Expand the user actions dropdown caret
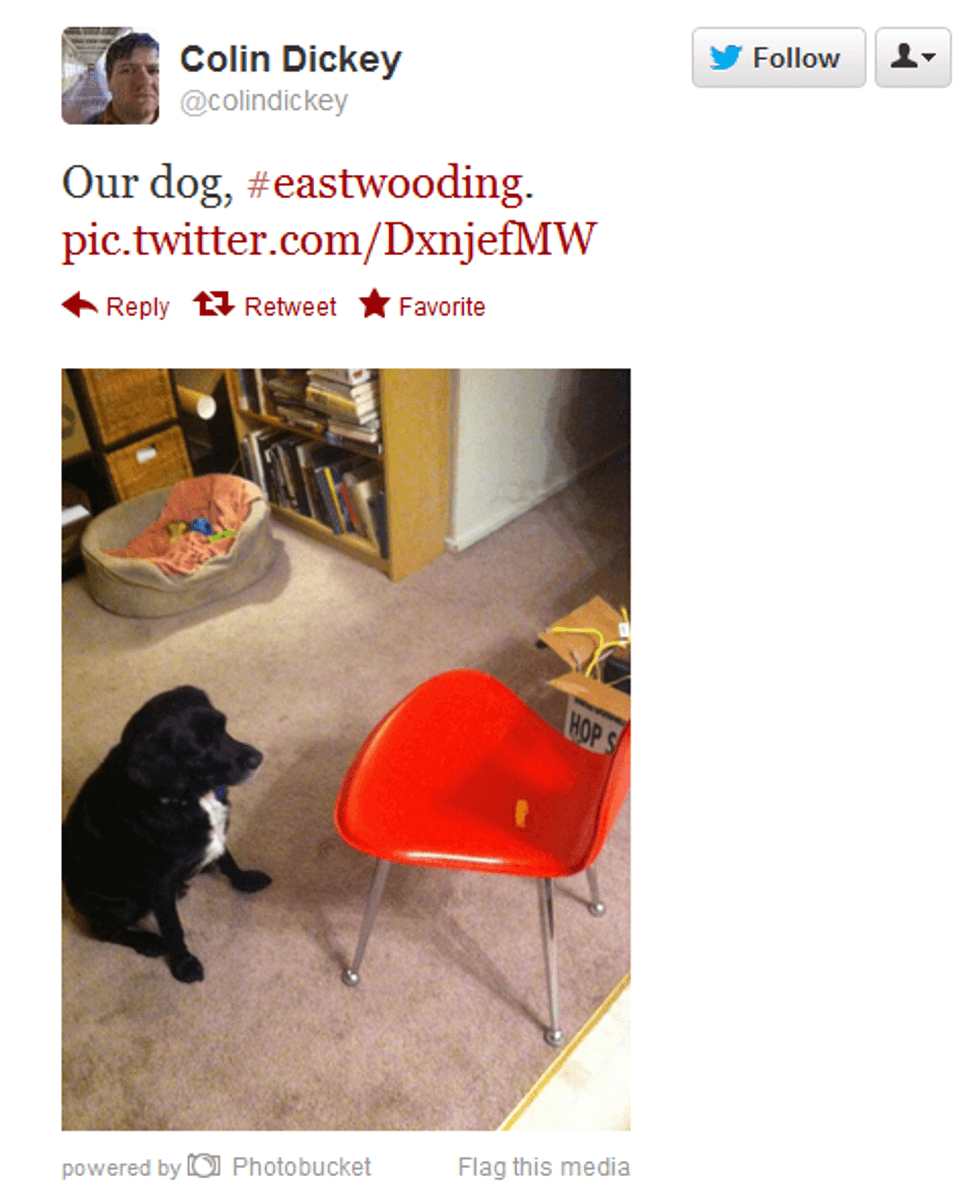Image resolution: width=980 pixels, height=1198 pixels. coord(930,57)
